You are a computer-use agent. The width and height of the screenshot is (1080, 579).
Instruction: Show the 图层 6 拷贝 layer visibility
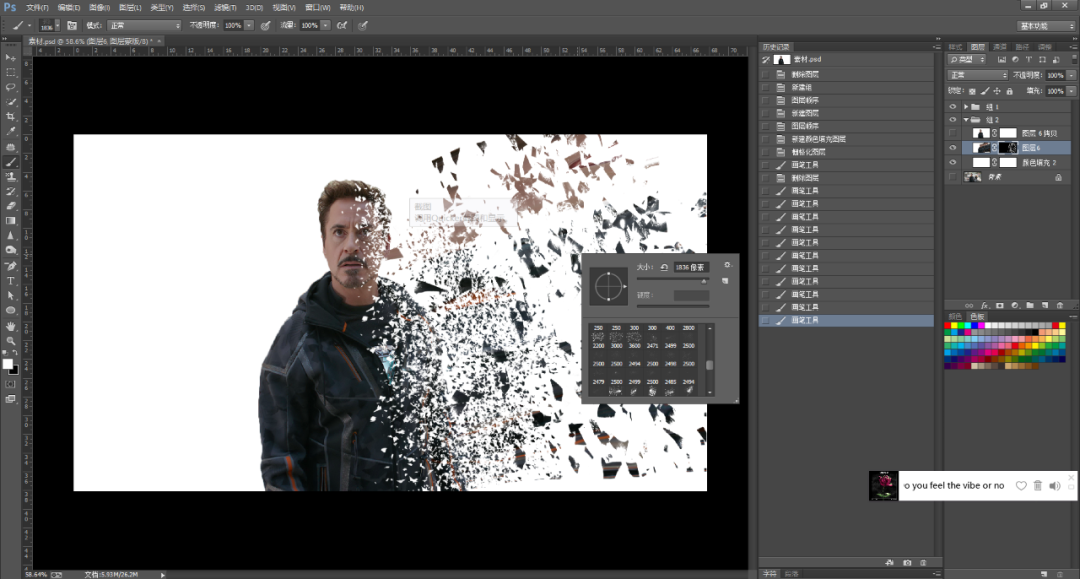pyautogui.click(x=953, y=133)
